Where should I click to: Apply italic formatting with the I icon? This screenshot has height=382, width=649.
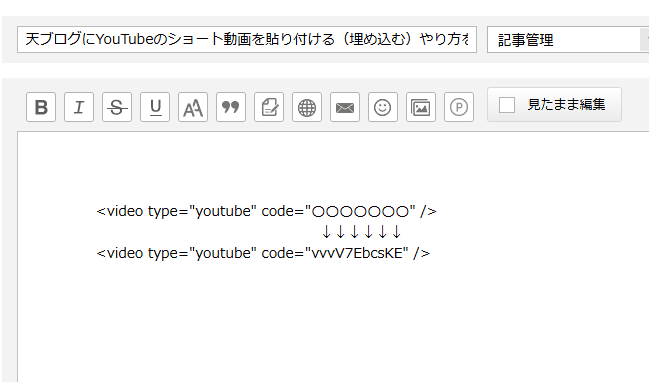[79, 107]
